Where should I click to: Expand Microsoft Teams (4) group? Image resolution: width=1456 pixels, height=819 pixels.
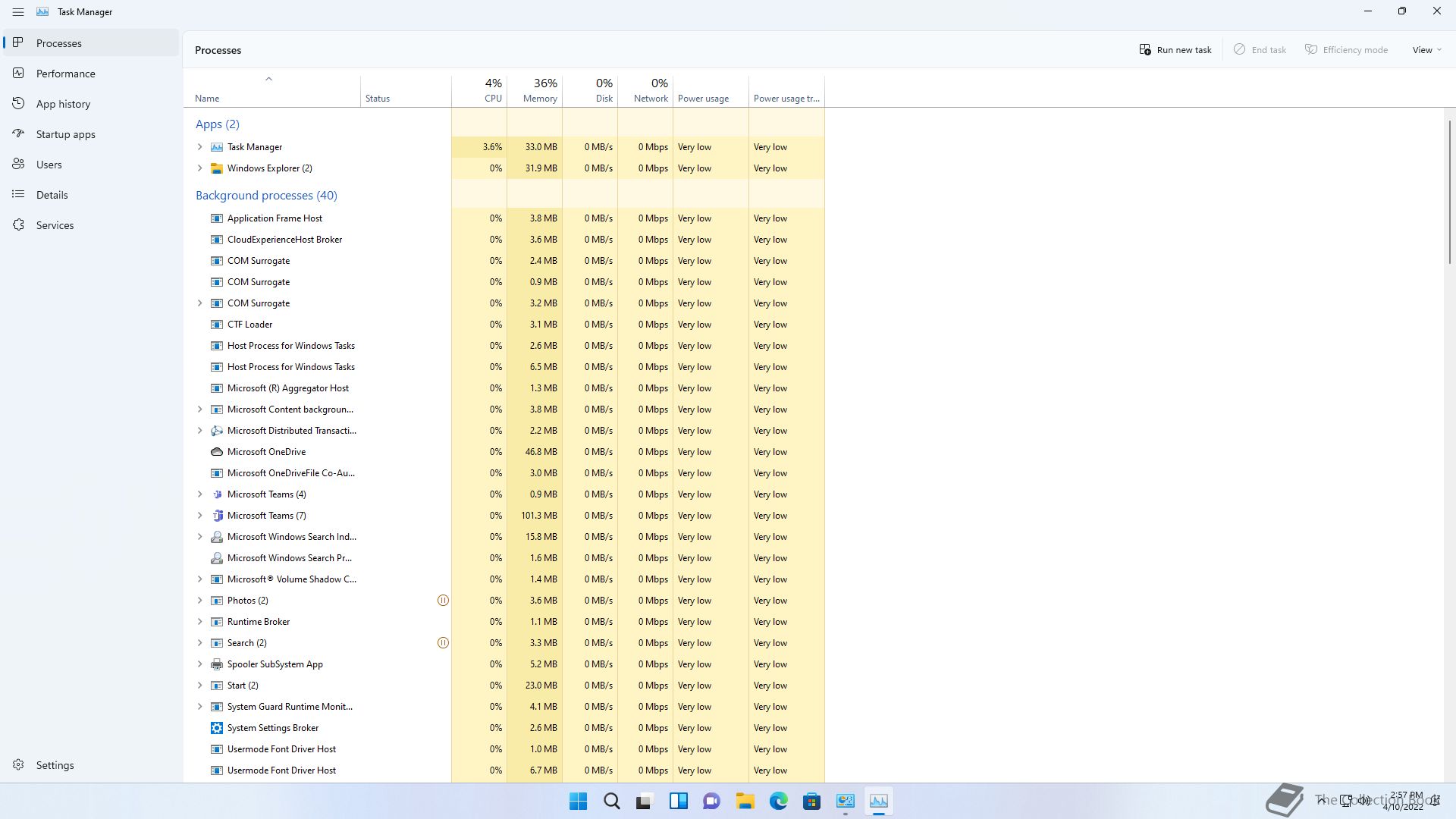coord(199,494)
